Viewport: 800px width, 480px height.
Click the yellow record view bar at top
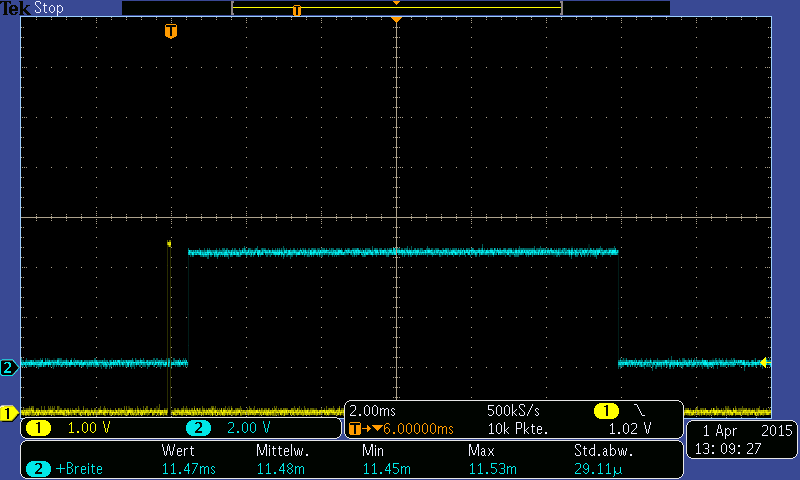coord(396,8)
